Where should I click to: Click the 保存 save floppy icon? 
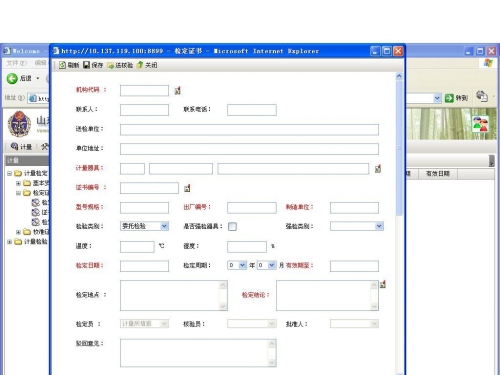tap(86, 65)
